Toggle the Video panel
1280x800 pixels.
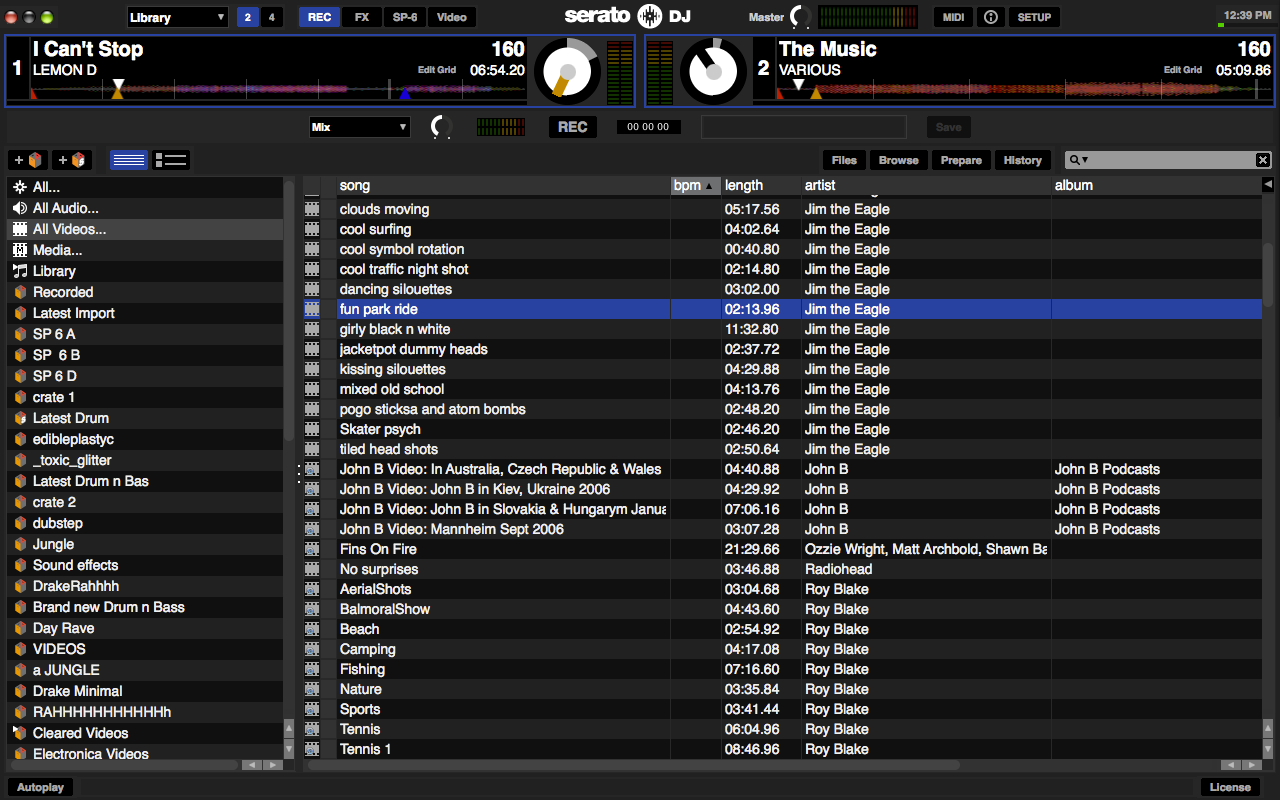point(452,17)
